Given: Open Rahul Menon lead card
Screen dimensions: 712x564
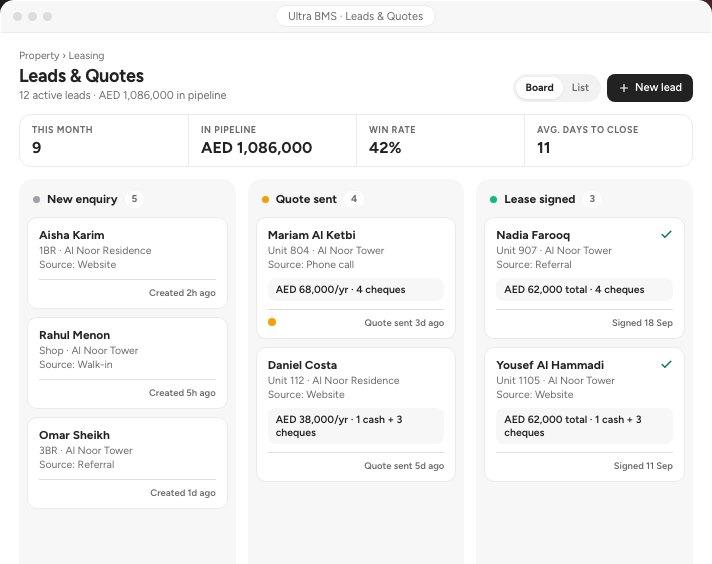Looking at the screenshot, I should [128, 363].
